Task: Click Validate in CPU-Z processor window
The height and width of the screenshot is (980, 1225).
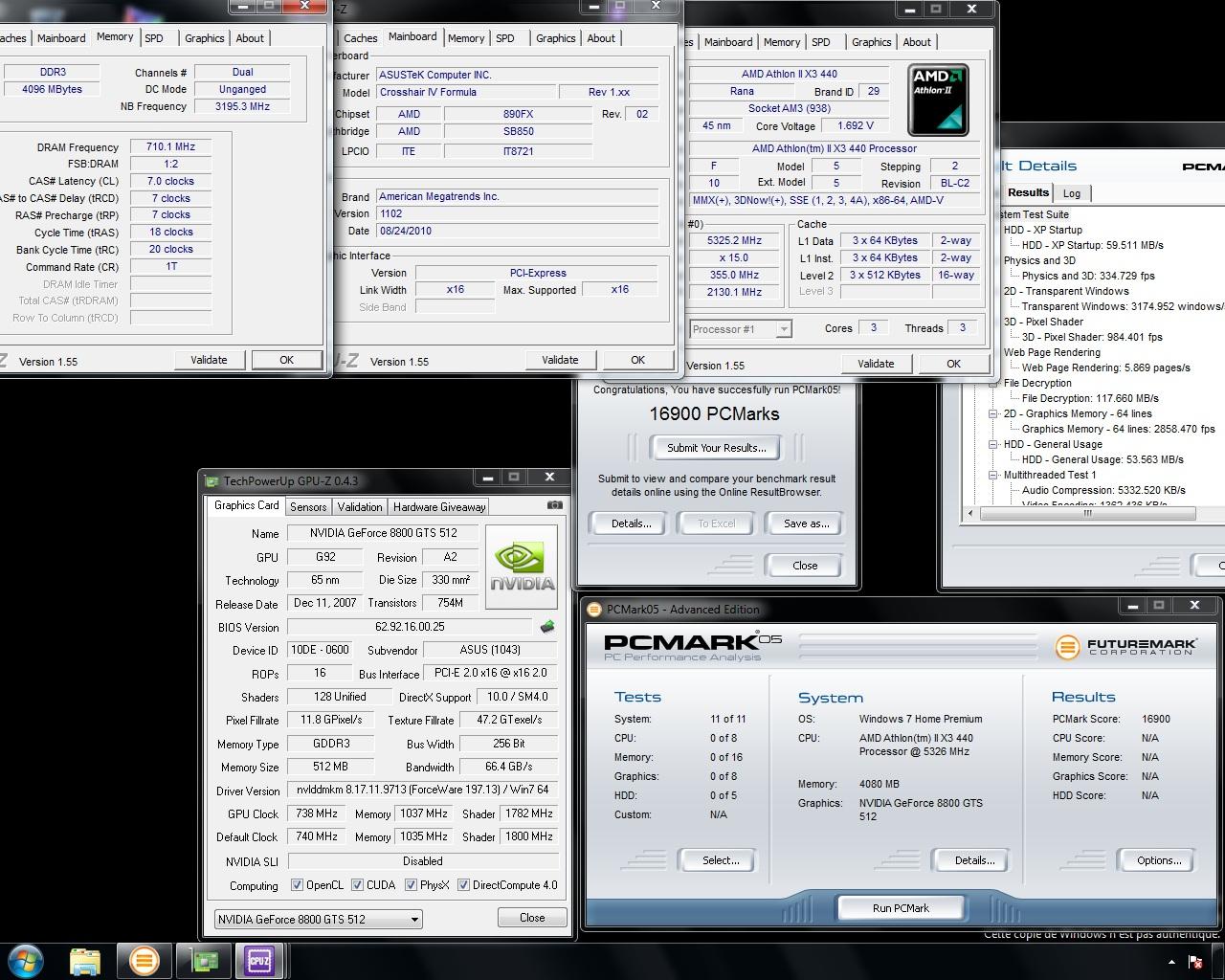Action: [876, 364]
